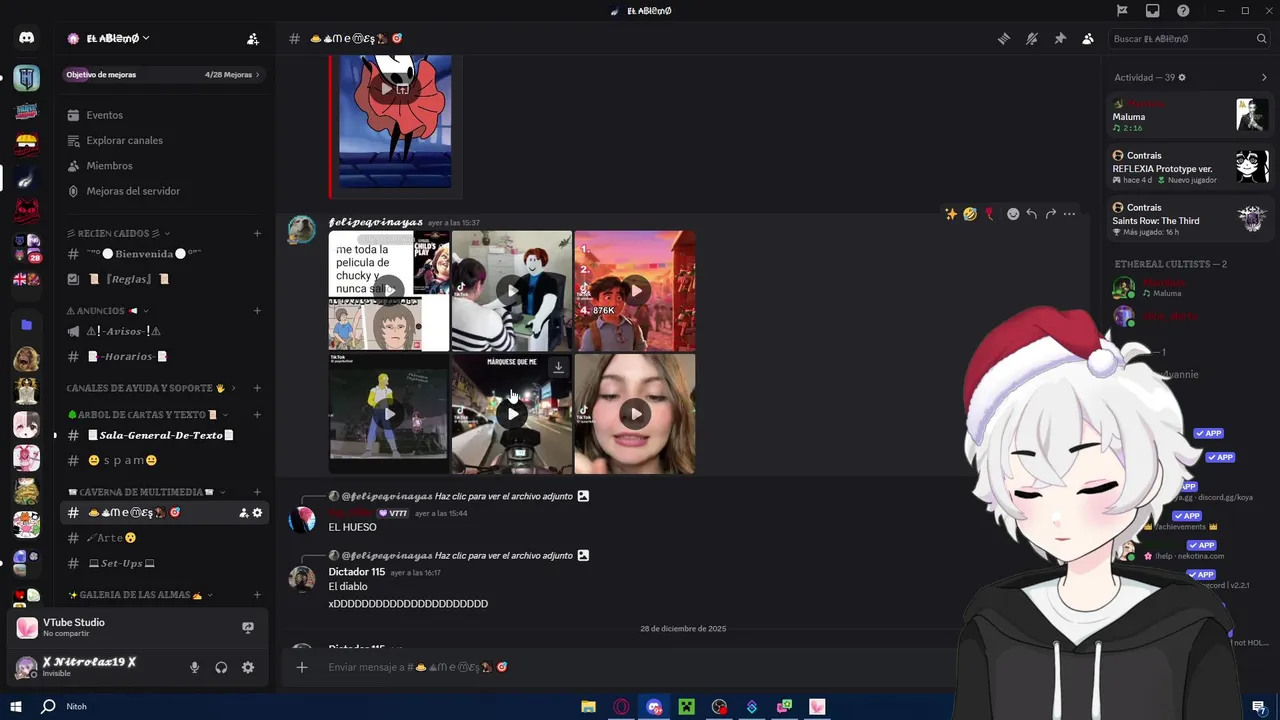Open the Horarios channel
Viewport: 1280px width, 720px height.
coord(126,357)
